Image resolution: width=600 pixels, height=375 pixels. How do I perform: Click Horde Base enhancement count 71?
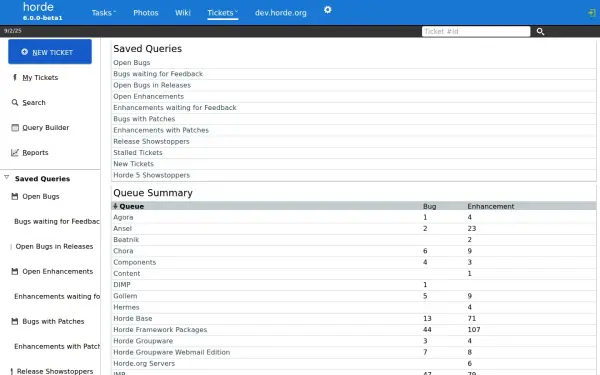pos(471,318)
